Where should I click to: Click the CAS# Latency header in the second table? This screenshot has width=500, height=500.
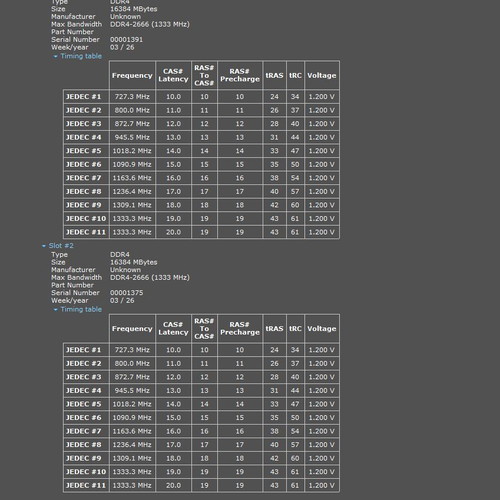(173, 329)
